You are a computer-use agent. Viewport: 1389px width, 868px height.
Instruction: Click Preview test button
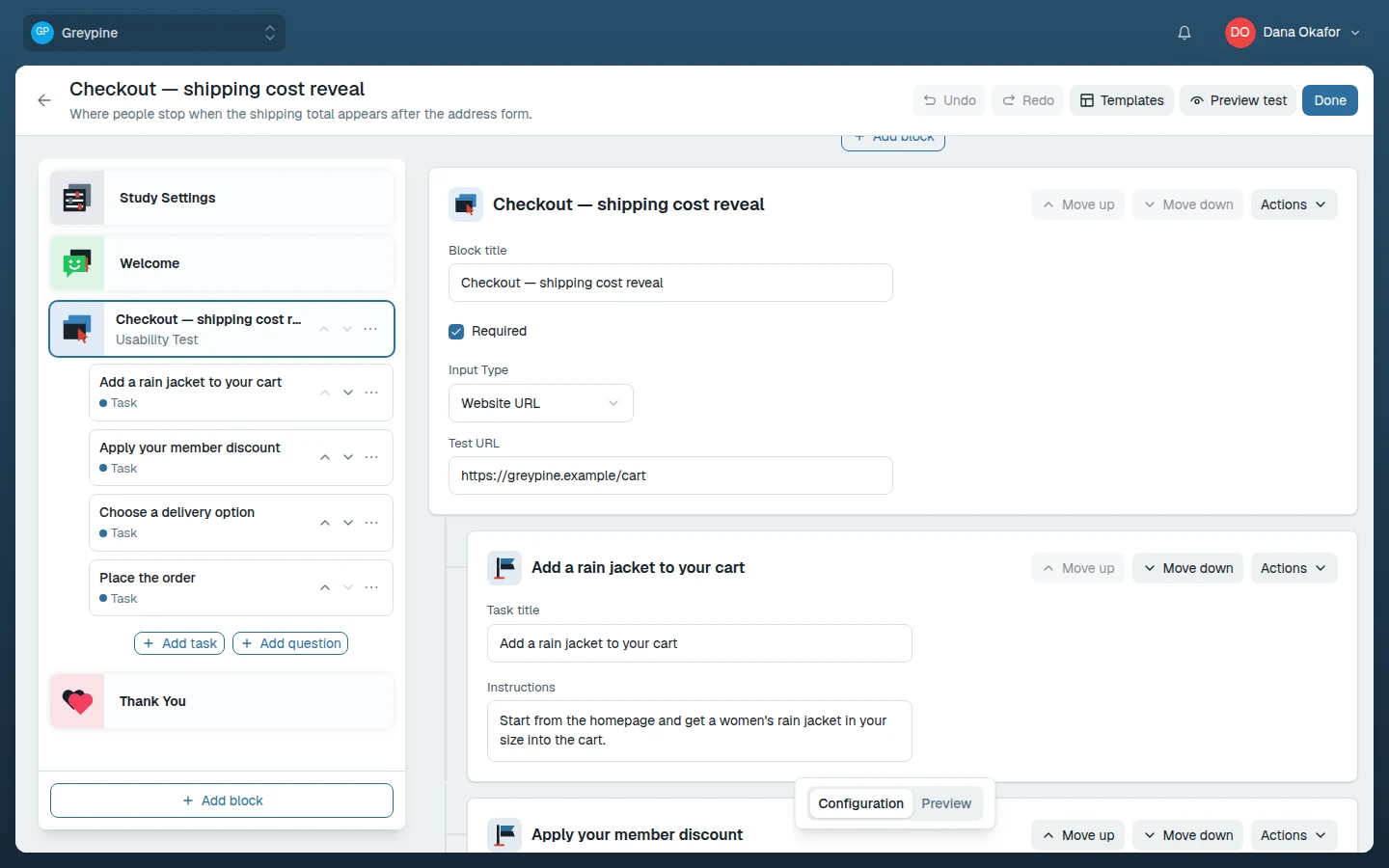[1239, 100]
